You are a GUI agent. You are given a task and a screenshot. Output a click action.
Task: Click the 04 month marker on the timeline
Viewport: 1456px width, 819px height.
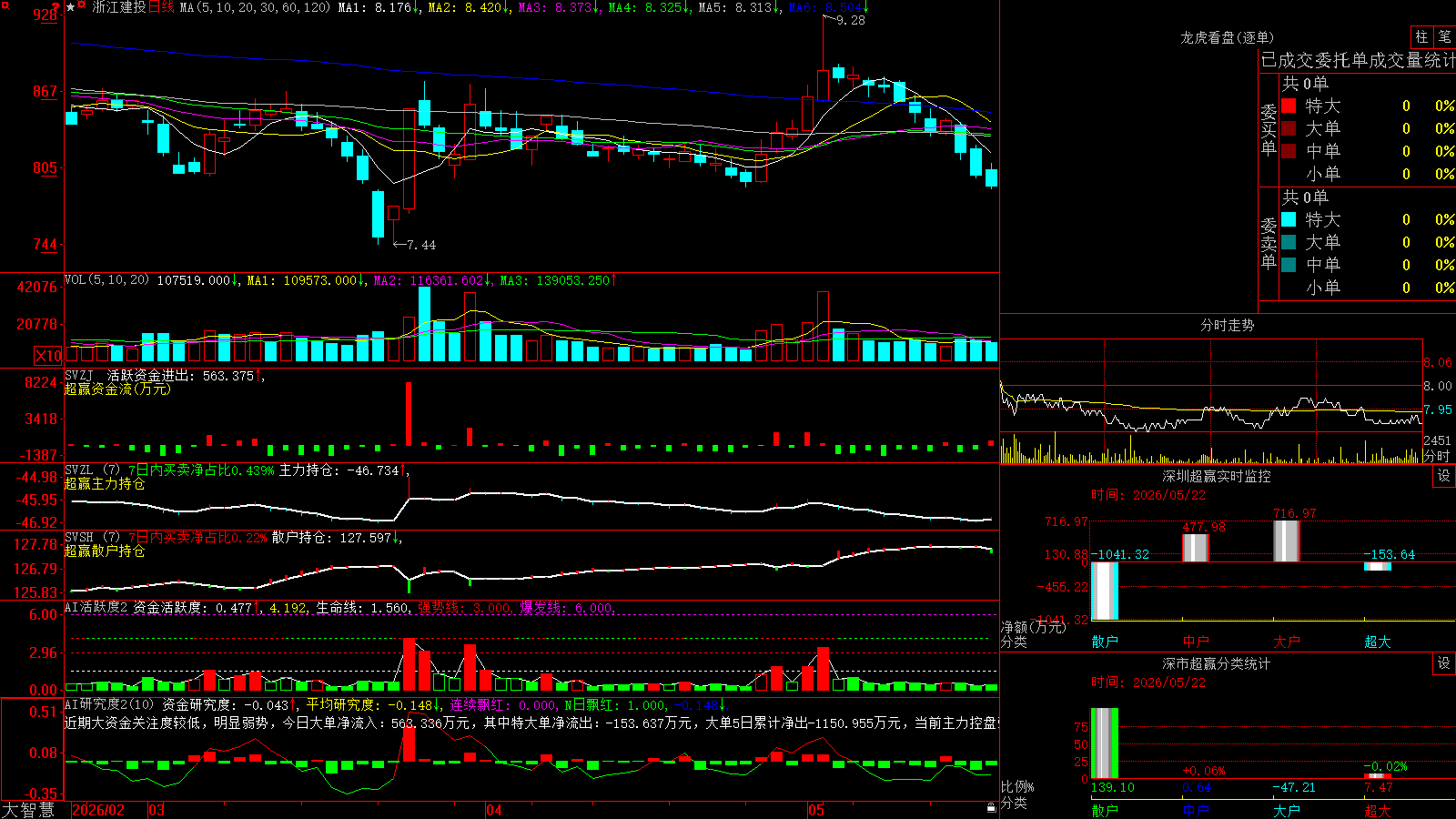pyautogui.click(x=494, y=810)
